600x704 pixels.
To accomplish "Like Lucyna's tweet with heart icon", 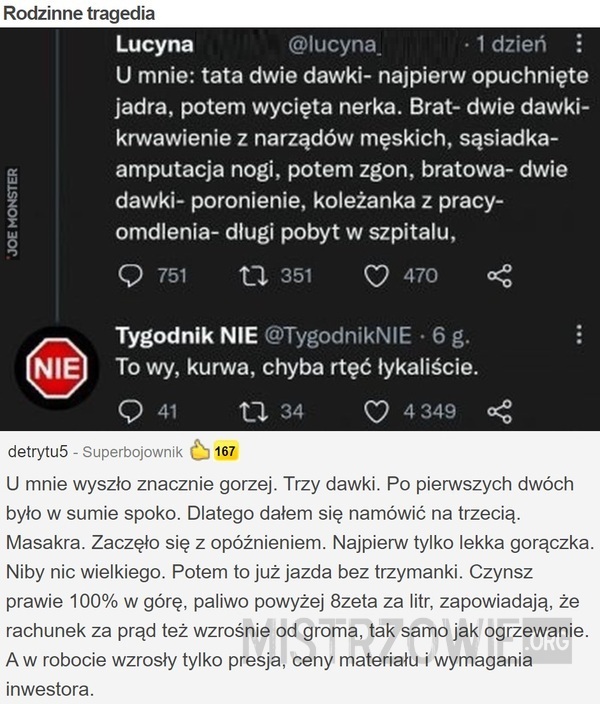I will [x=376, y=276].
